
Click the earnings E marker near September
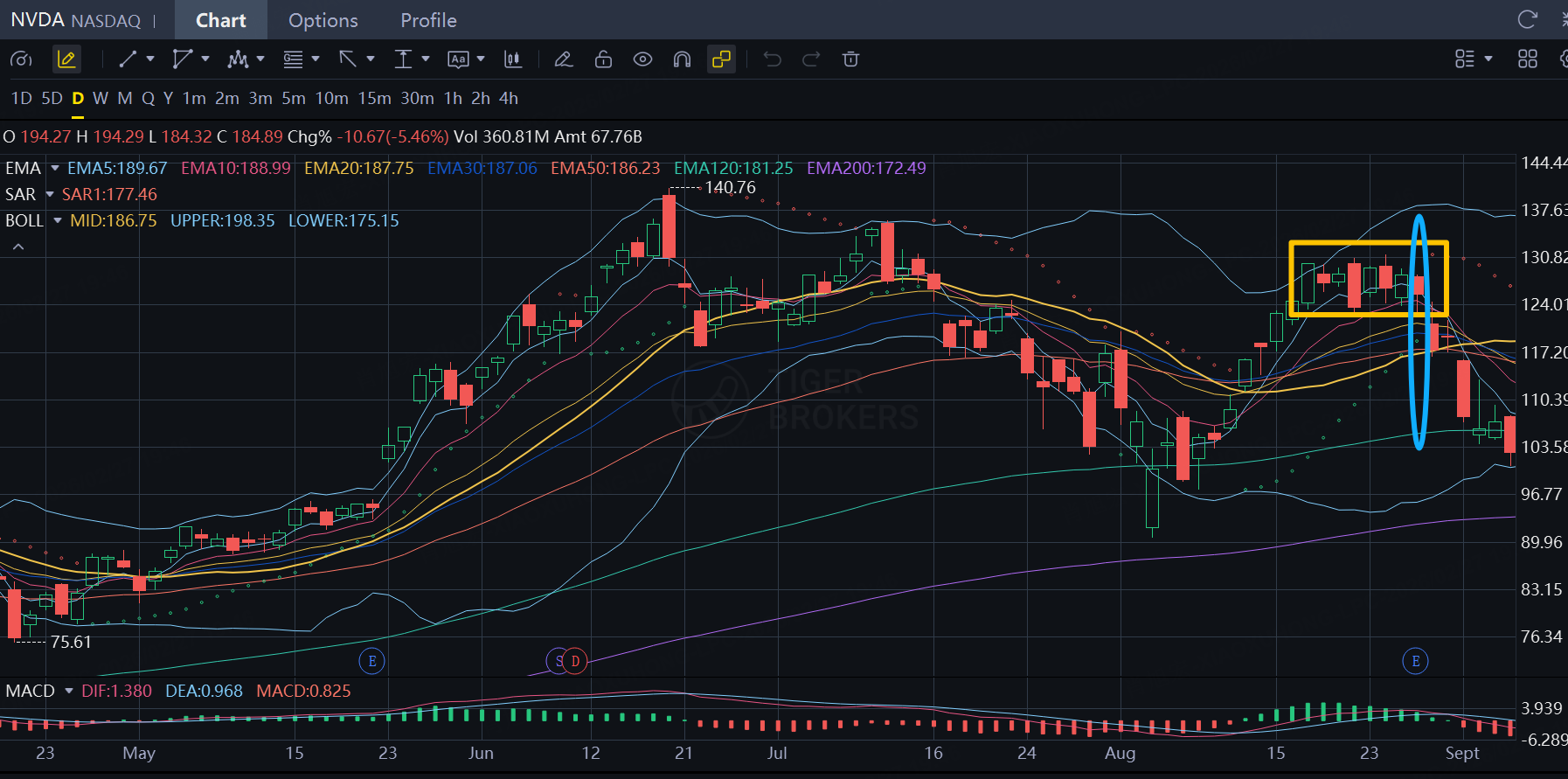(x=1415, y=661)
